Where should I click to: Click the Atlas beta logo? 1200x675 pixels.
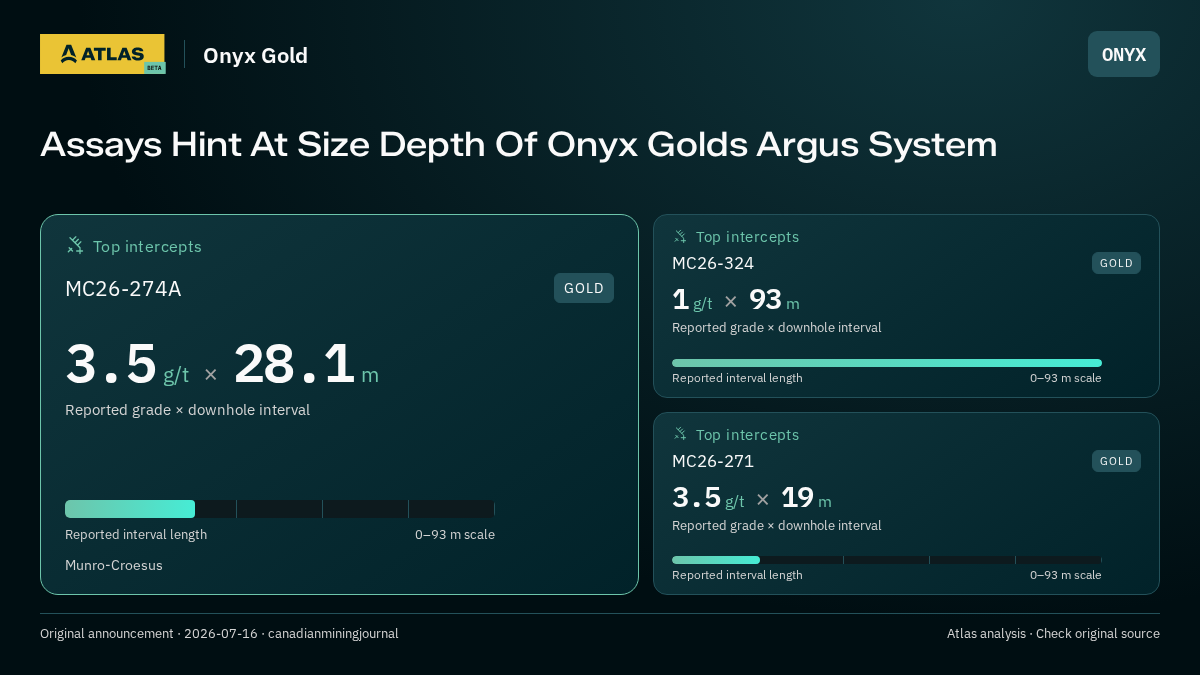(102, 54)
